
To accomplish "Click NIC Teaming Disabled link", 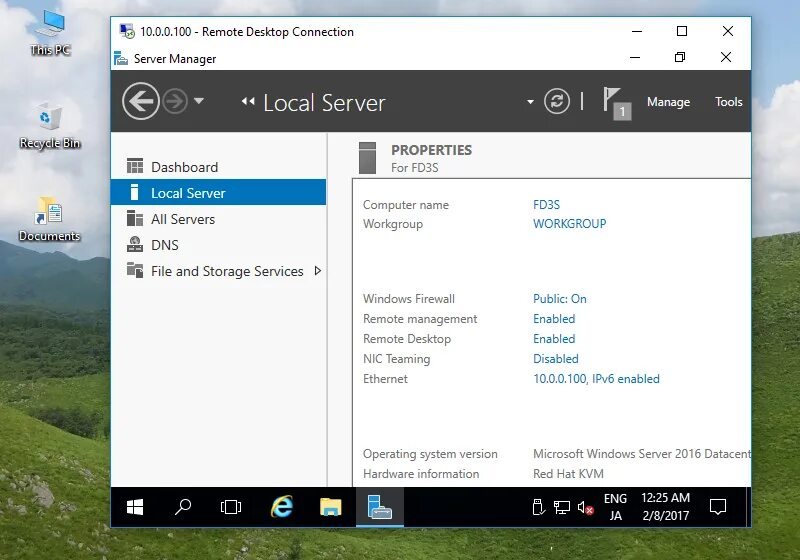I will pos(556,359).
